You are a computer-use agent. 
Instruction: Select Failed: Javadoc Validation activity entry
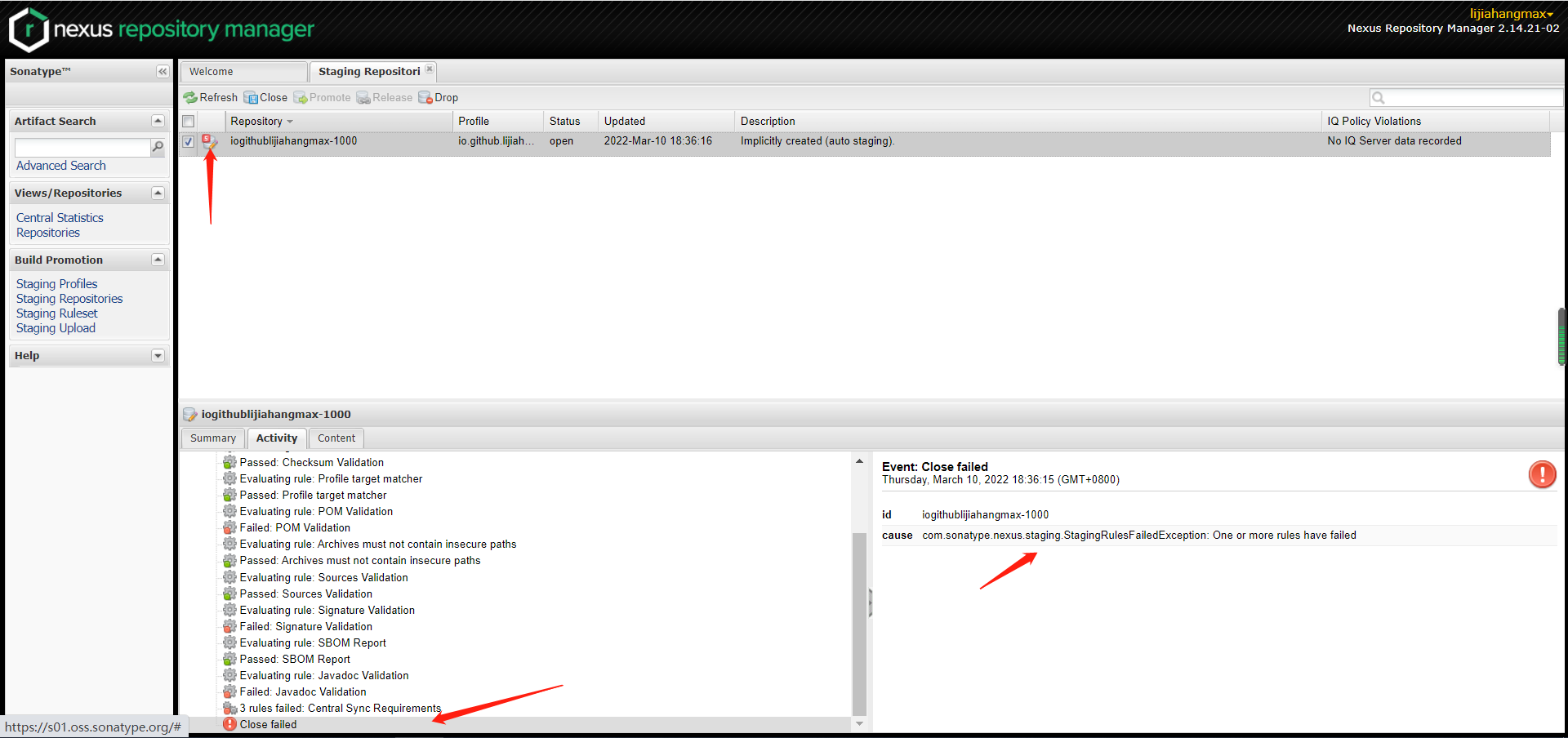[x=303, y=691]
